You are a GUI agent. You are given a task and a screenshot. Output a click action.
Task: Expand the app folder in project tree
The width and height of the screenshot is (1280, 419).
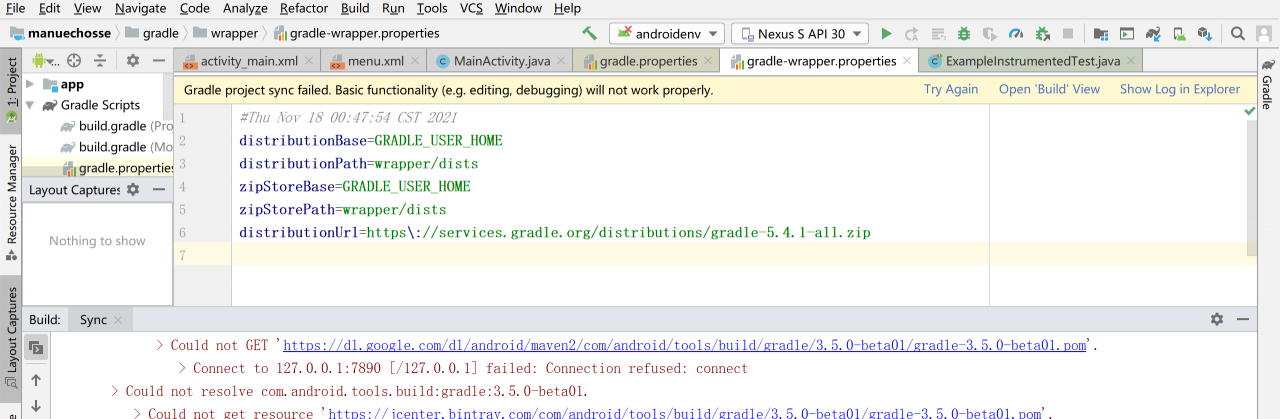point(32,85)
